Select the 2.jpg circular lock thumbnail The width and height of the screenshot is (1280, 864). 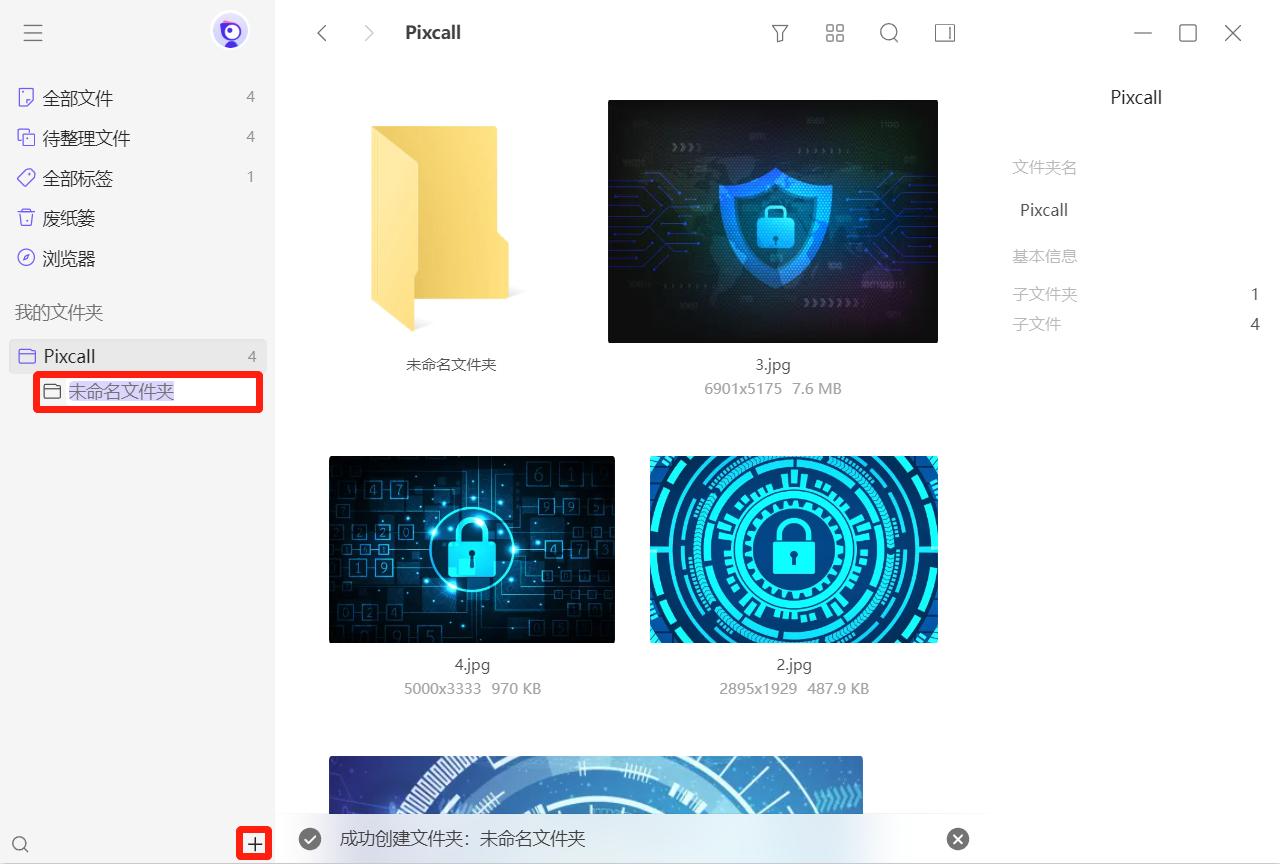[794, 549]
